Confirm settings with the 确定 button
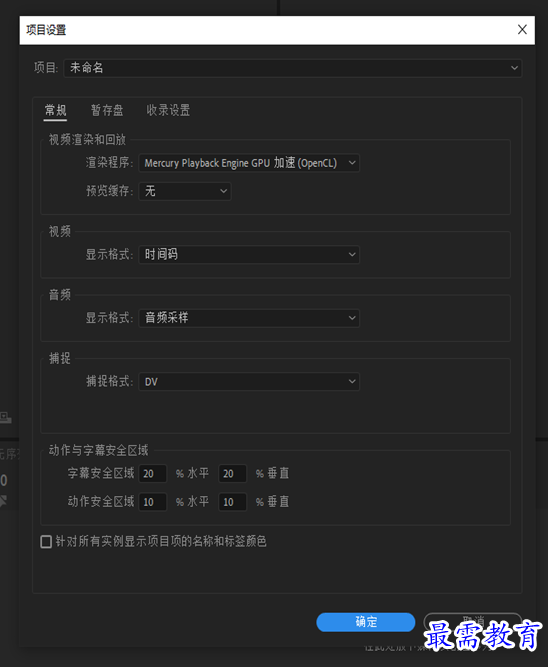548x667 pixels. click(x=366, y=622)
